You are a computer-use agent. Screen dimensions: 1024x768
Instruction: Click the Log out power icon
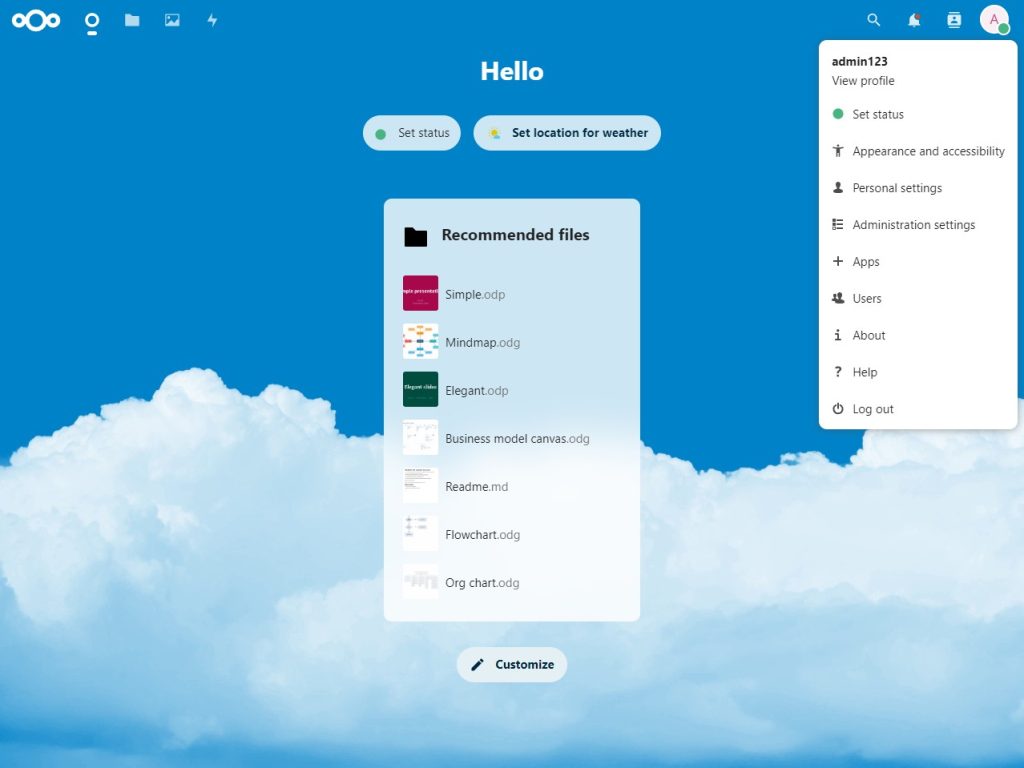click(x=838, y=409)
